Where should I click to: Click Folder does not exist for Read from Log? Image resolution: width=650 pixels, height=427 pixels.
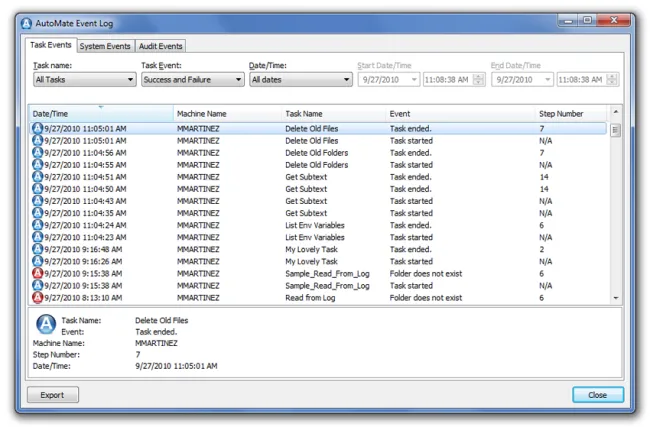tap(426, 298)
